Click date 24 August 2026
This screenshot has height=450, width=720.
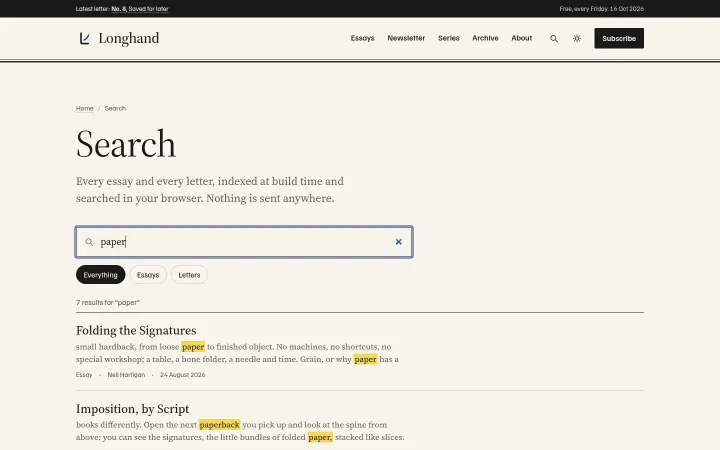coord(182,375)
